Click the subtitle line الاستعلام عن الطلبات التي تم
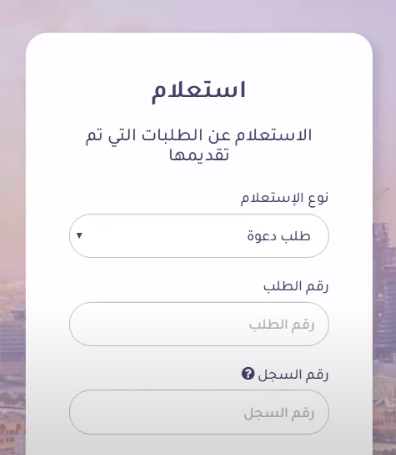Screen dimensions: 396x455 click(x=199, y=136)
